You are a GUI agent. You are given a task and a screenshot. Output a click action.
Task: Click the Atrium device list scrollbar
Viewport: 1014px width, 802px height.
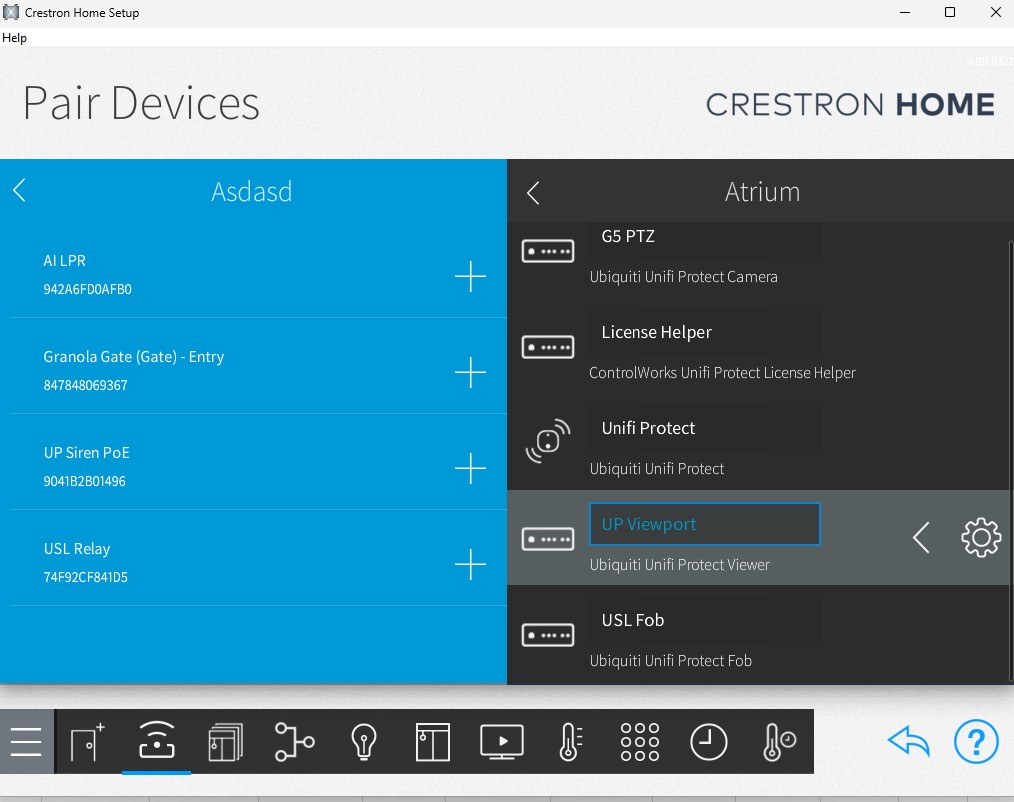point(1010,461)
